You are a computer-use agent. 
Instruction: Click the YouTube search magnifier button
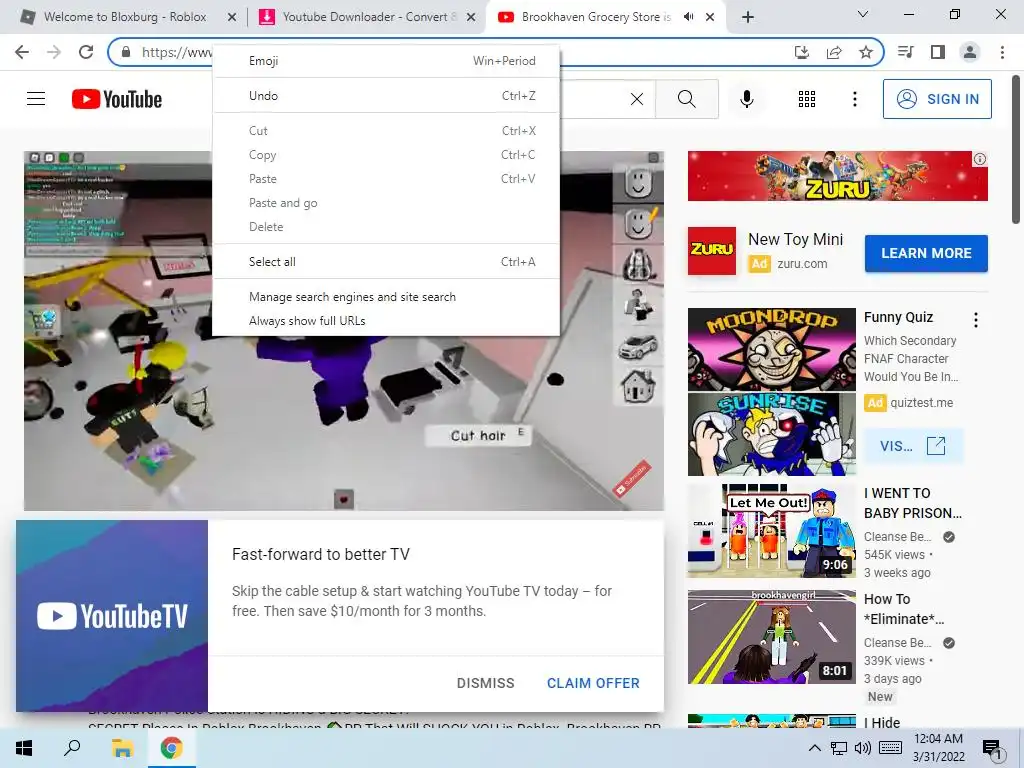pyautogui.click(x=686, y=99)
